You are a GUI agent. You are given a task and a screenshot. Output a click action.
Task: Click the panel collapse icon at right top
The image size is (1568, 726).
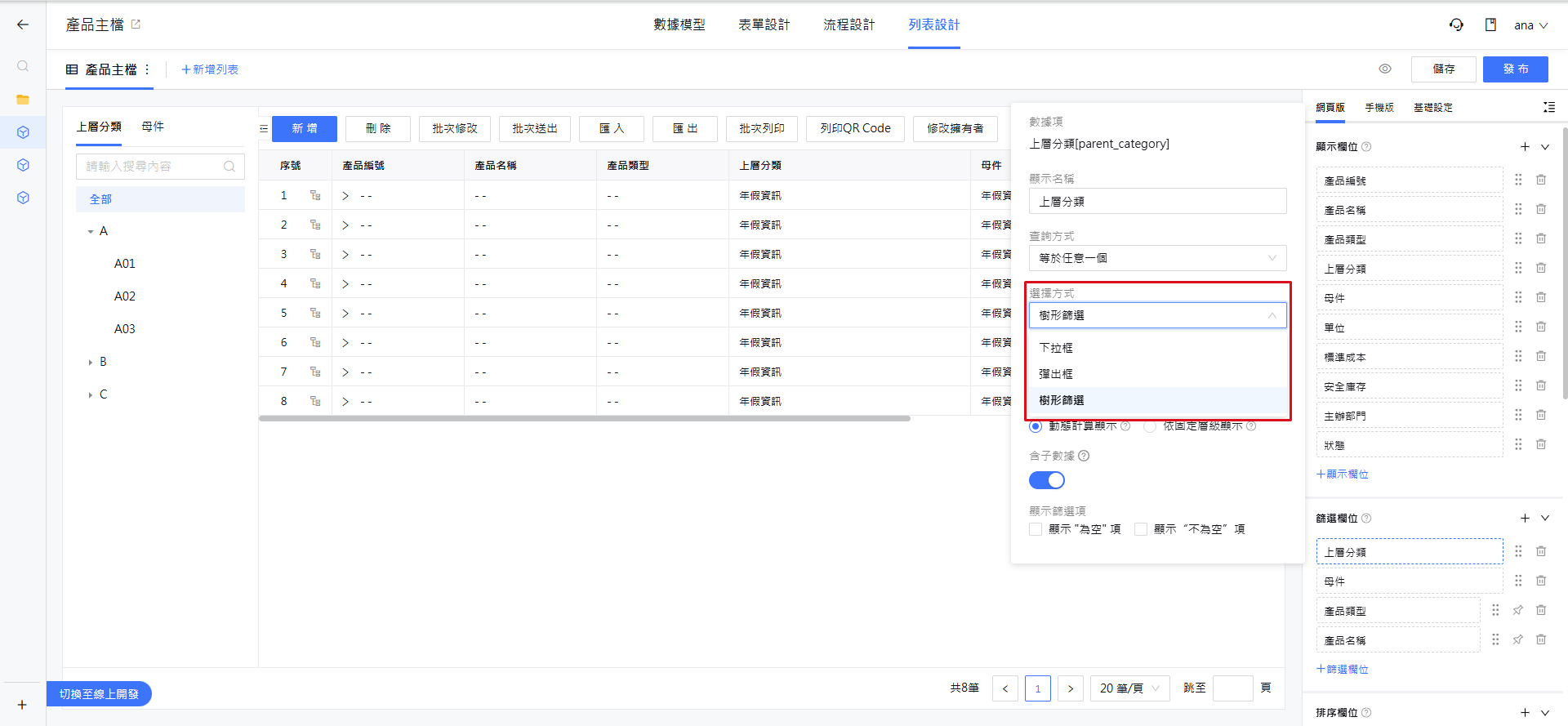(x=1548, y=107)
